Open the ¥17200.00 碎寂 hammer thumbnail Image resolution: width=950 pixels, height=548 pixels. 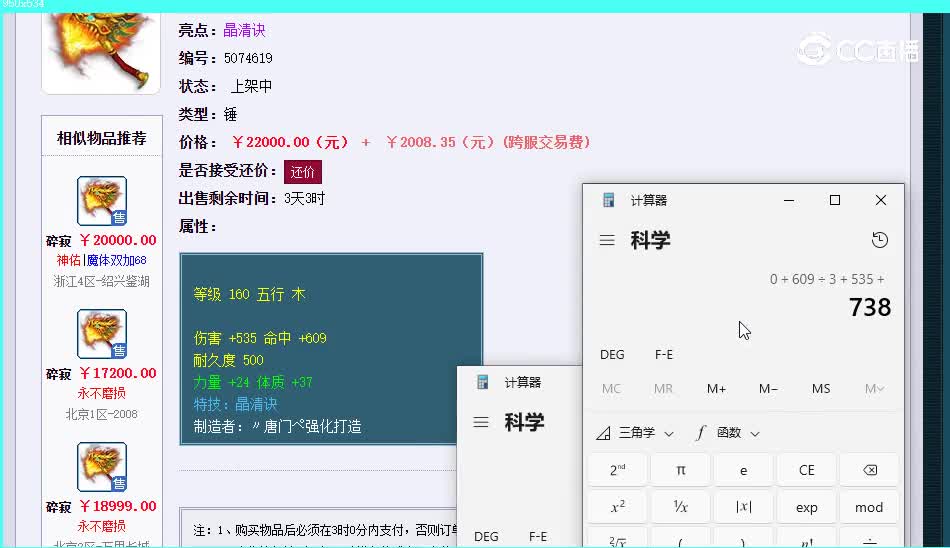[102, 333]
